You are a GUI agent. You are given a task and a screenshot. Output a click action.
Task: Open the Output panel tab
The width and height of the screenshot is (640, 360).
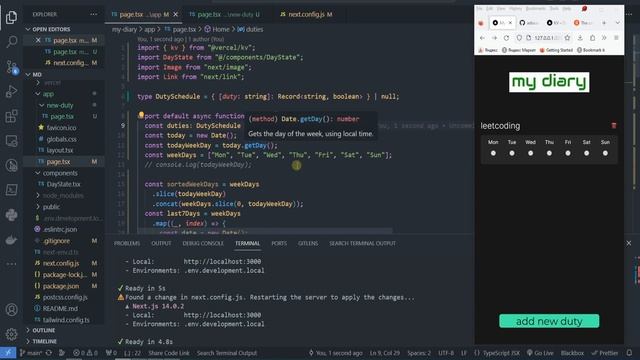pos(161,243)
